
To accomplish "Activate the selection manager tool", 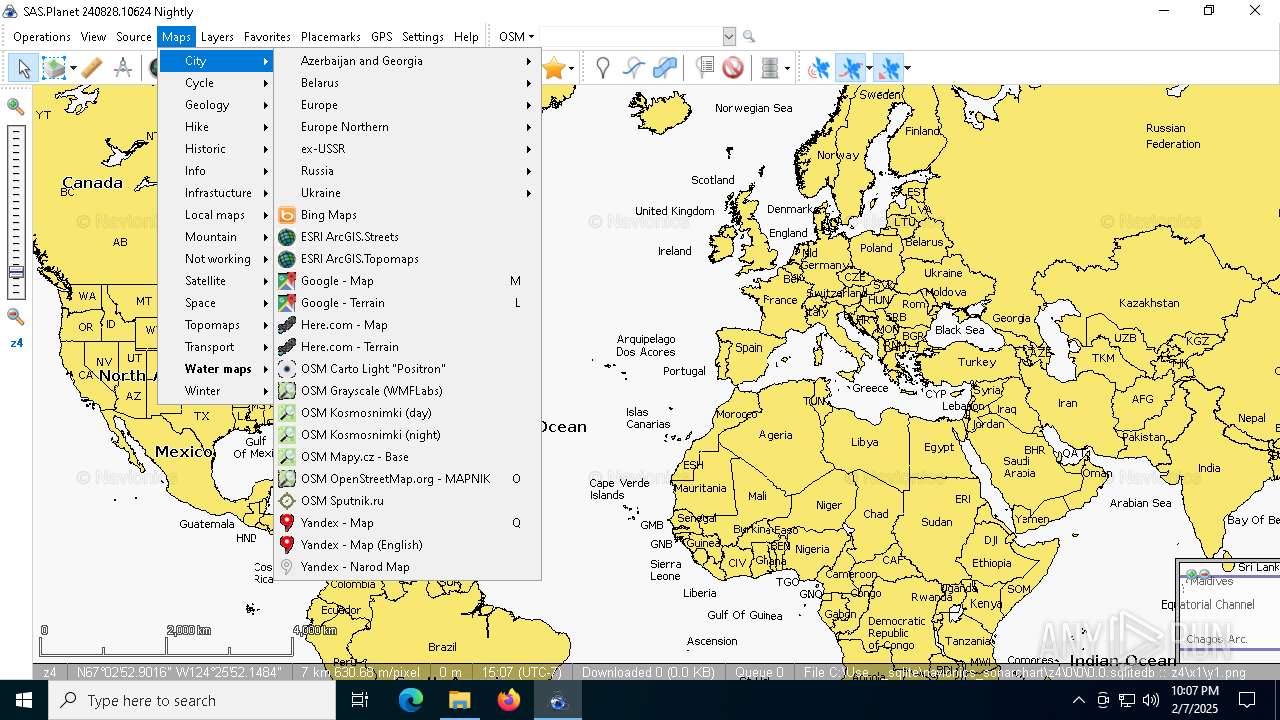I will coord(53,68).
